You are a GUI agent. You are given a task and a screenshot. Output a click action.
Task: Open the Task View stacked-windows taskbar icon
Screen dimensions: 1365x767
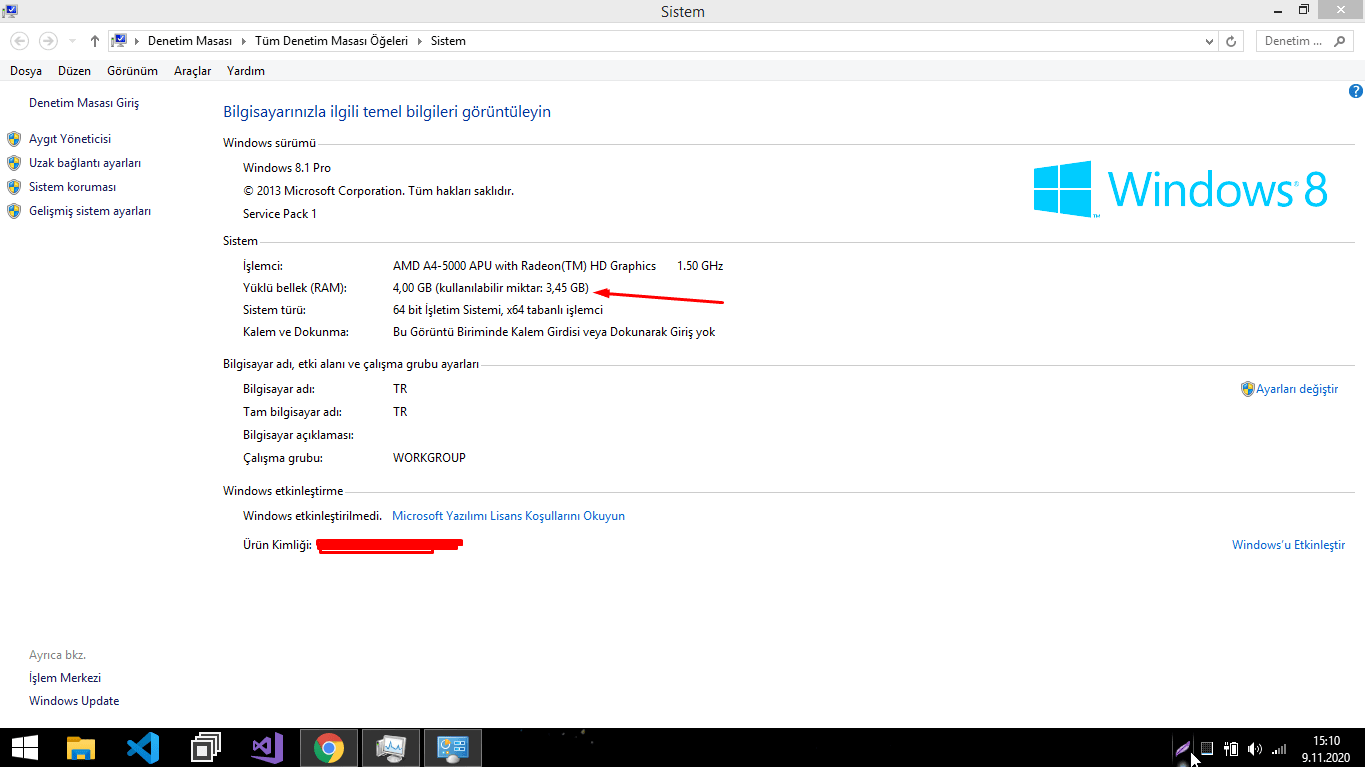coord(206,747)
